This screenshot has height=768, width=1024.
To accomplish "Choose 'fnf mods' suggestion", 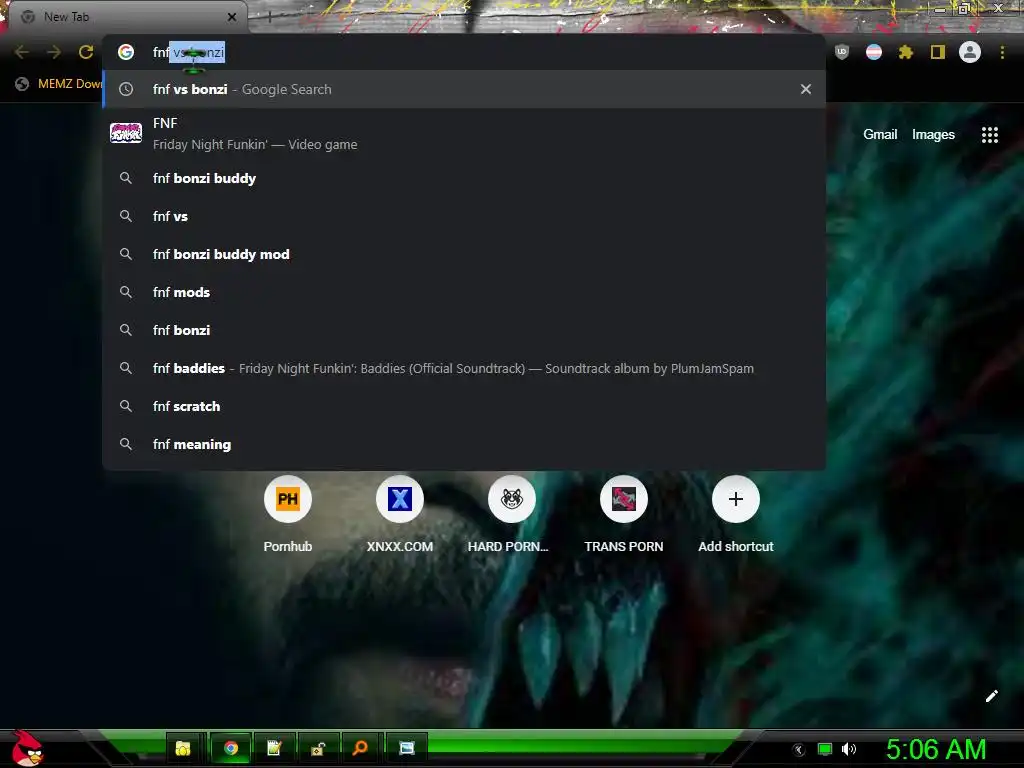I will (x=464, y=292).
